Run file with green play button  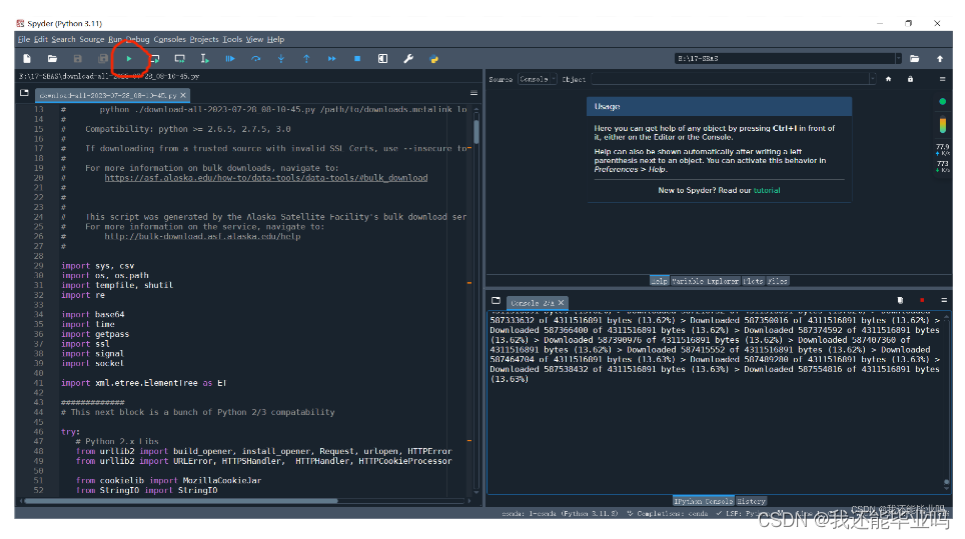(129, 58)
